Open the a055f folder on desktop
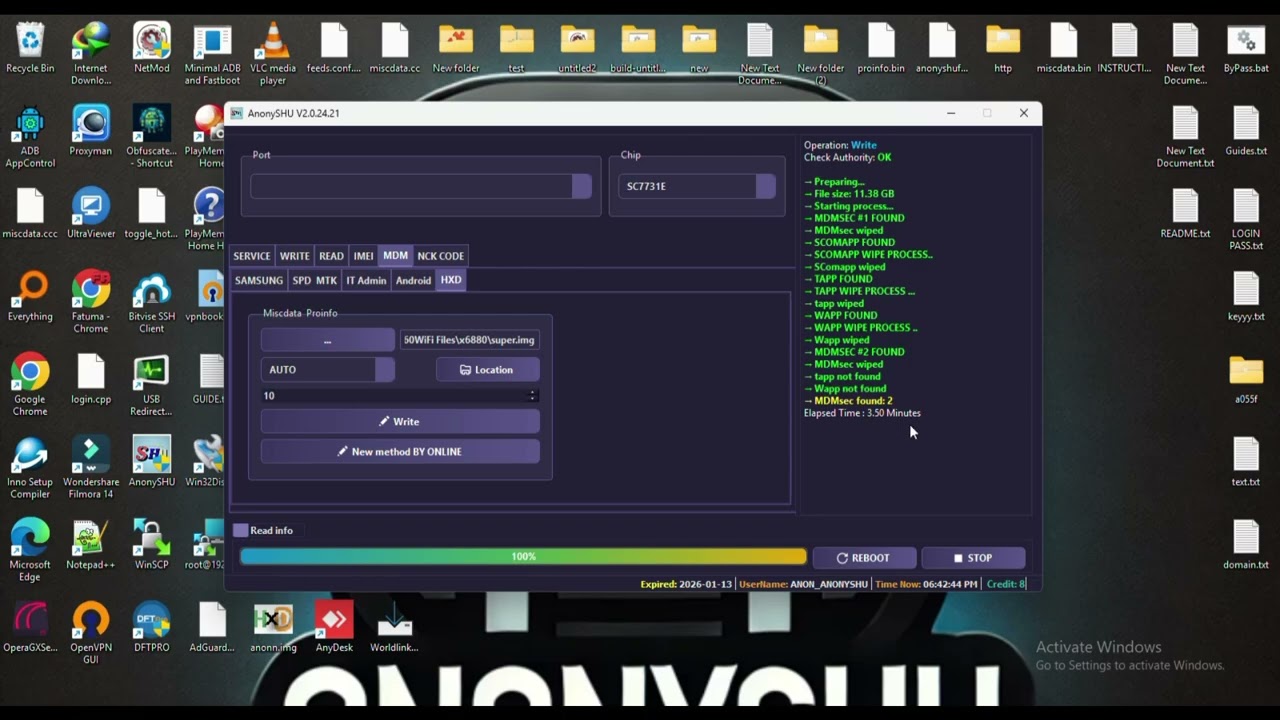1280x720 pixels. tap(1246, 379)
